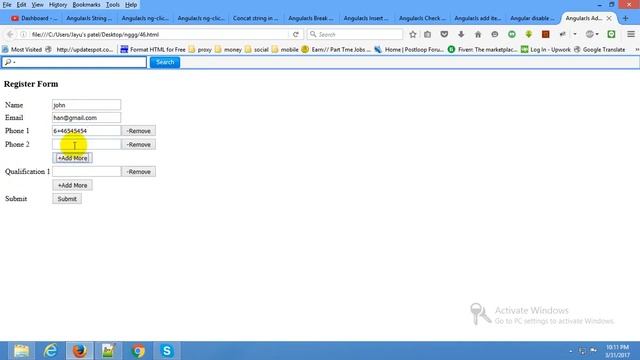The image size is (640, 360).
Task: Switch to the Angular disable tab
Action: click(533, 18)
